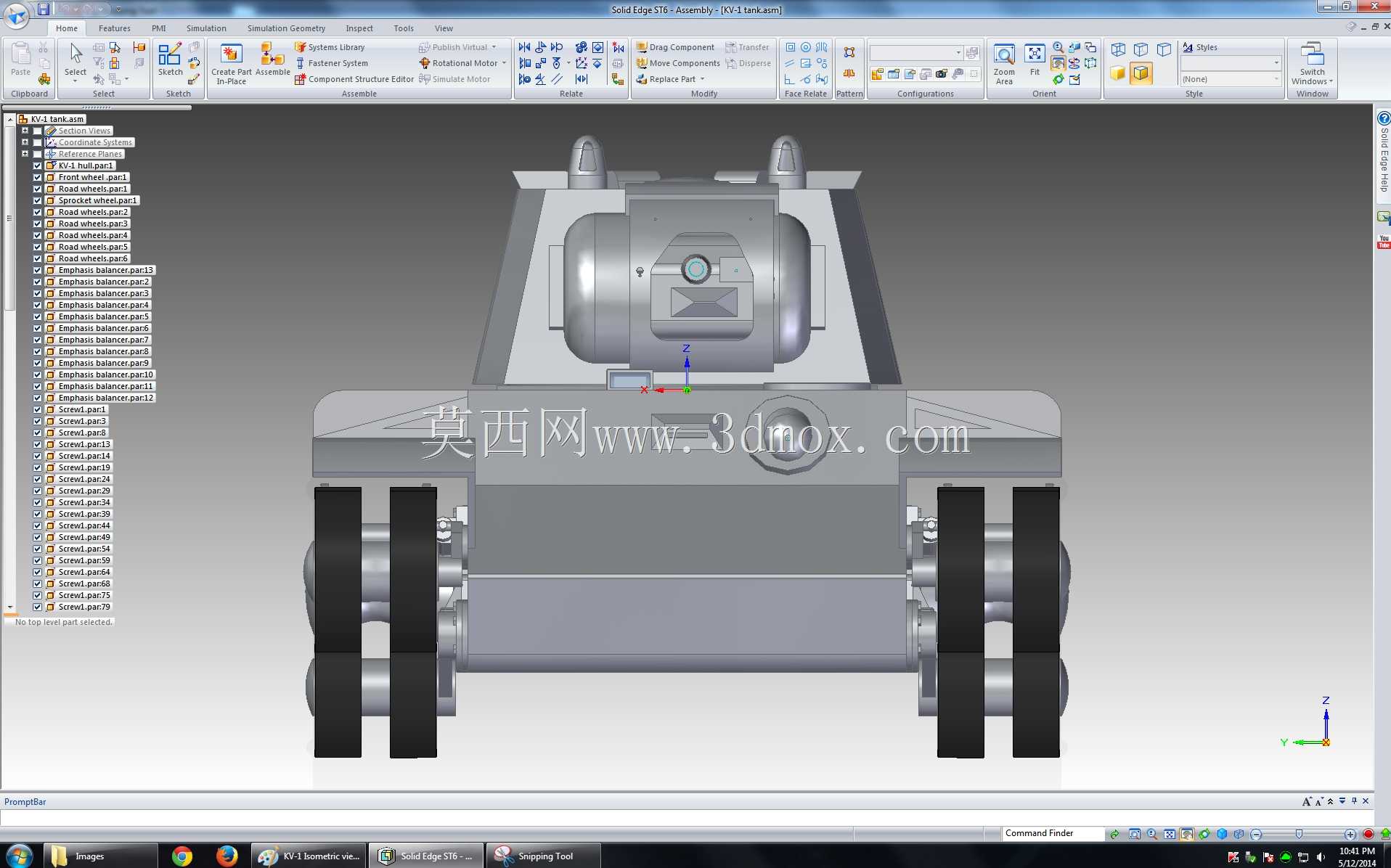1391x868 pixels.
Task: Open Replace Part dropdown arrow
Action: (x=702, y=79)
